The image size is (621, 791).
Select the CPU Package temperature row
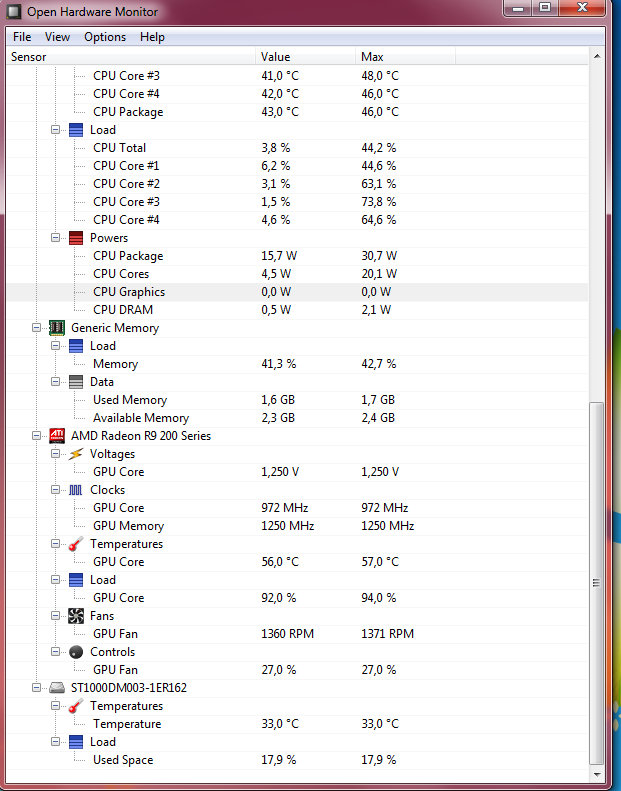click(297, 112)
